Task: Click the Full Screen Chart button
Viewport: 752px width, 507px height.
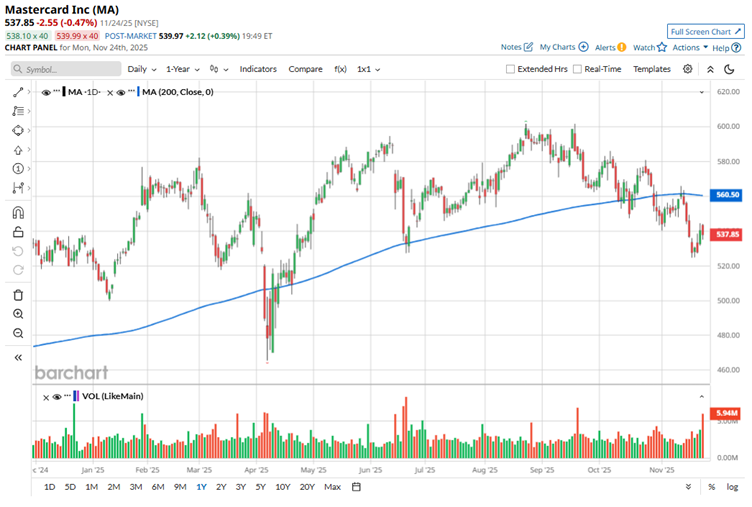Action: tap(706, 31)
